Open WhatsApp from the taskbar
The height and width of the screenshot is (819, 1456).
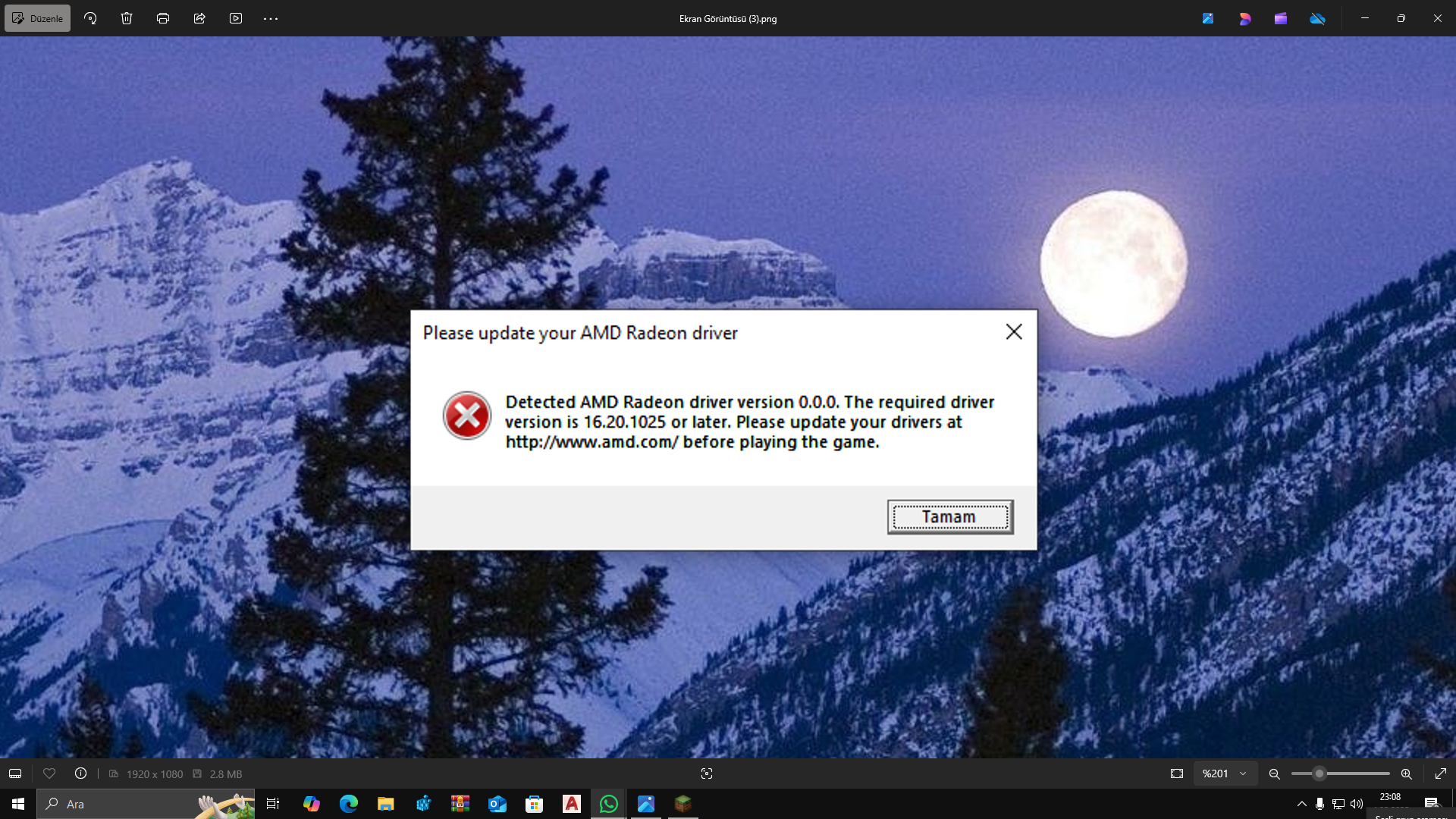[x=609, y=804]
